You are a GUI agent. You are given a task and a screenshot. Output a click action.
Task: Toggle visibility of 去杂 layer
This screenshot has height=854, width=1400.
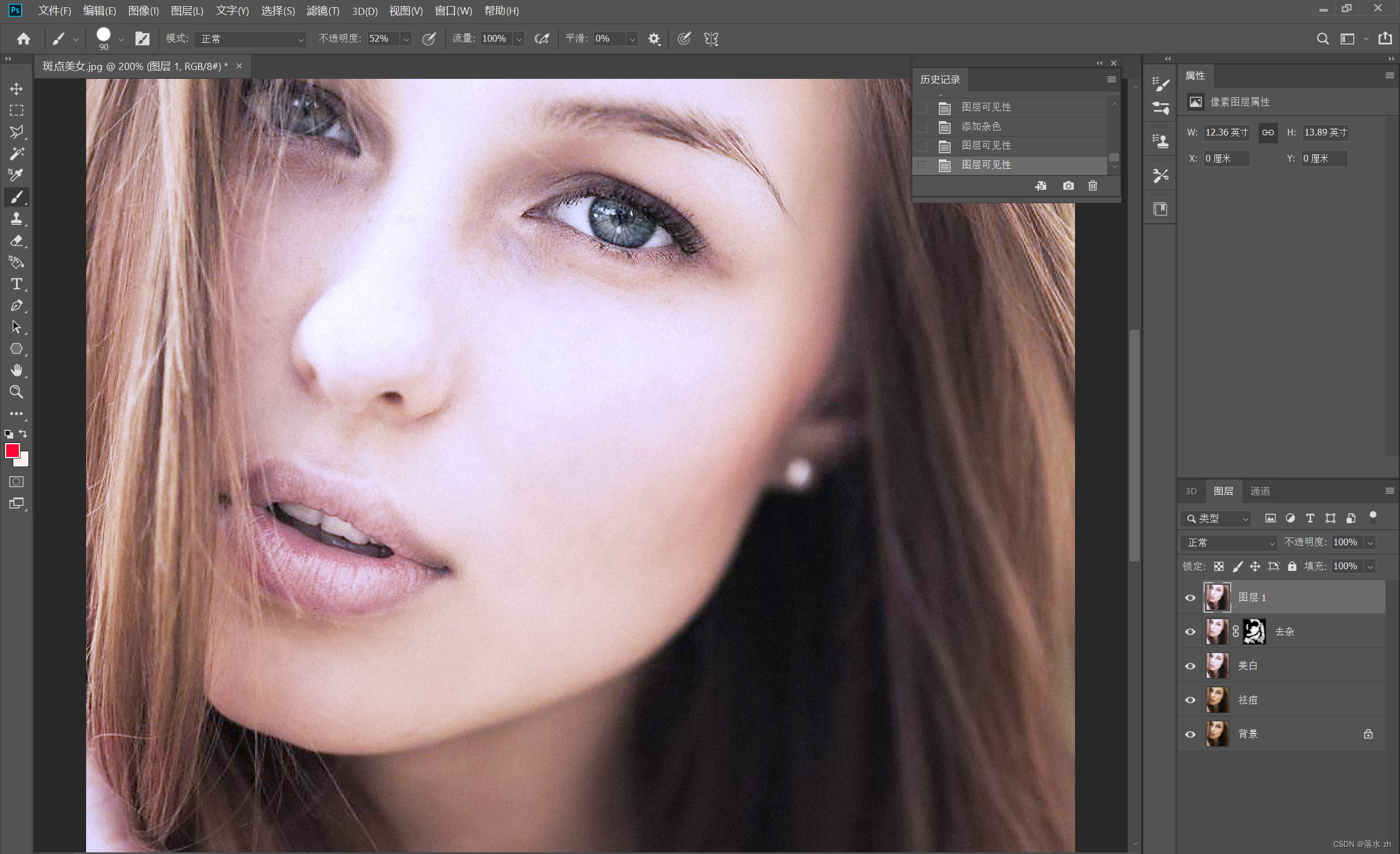pyautogui.click(x=1190, y=632)
